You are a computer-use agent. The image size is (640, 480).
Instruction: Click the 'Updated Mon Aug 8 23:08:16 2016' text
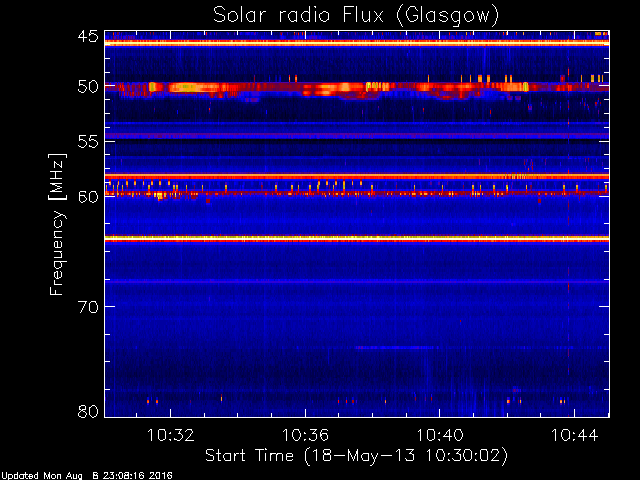click(87, 476)
